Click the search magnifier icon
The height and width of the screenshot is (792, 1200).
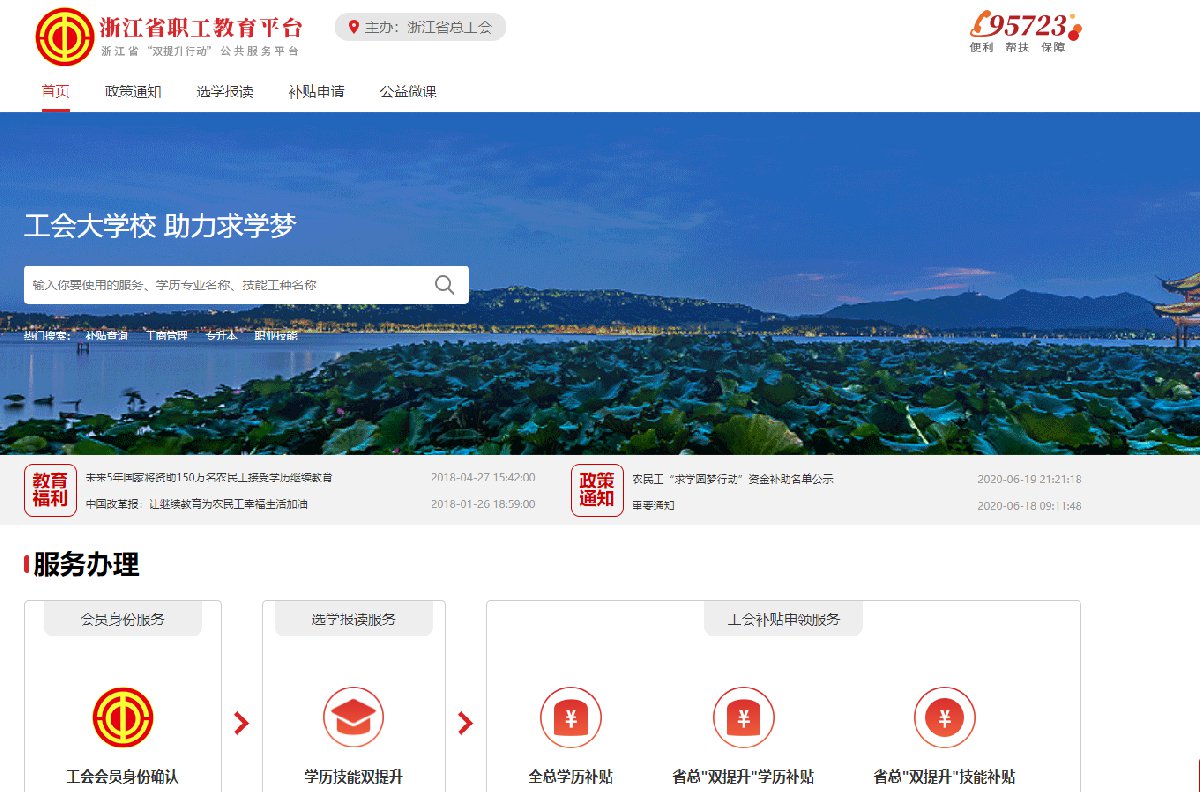pos(445,285)
